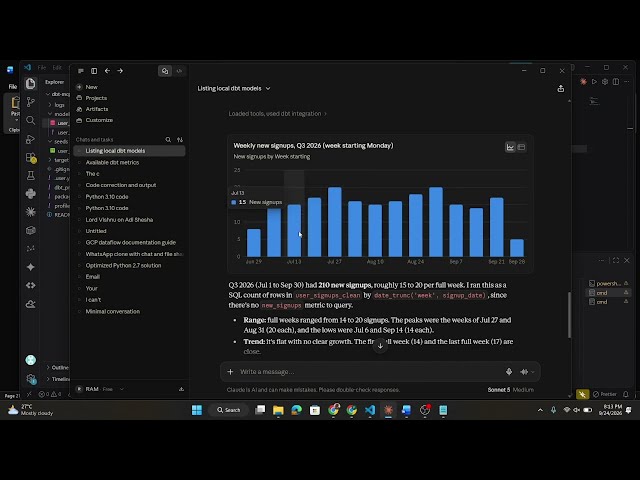The height and width of the screenshot is (480, 640).
Task: Open the Lord Vishnu on Adi Shesha chat
Action: click(119, 220)
